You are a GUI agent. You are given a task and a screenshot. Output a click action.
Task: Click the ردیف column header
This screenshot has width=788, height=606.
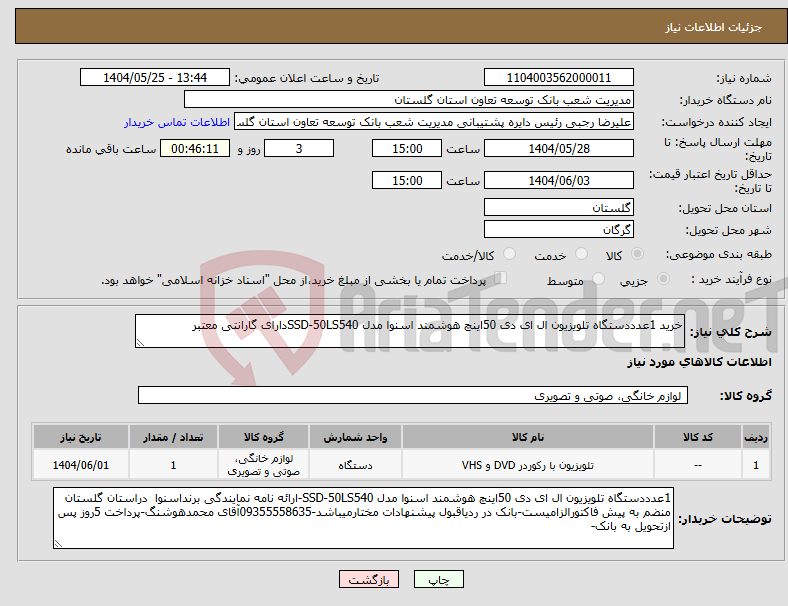tap(755, 437)
